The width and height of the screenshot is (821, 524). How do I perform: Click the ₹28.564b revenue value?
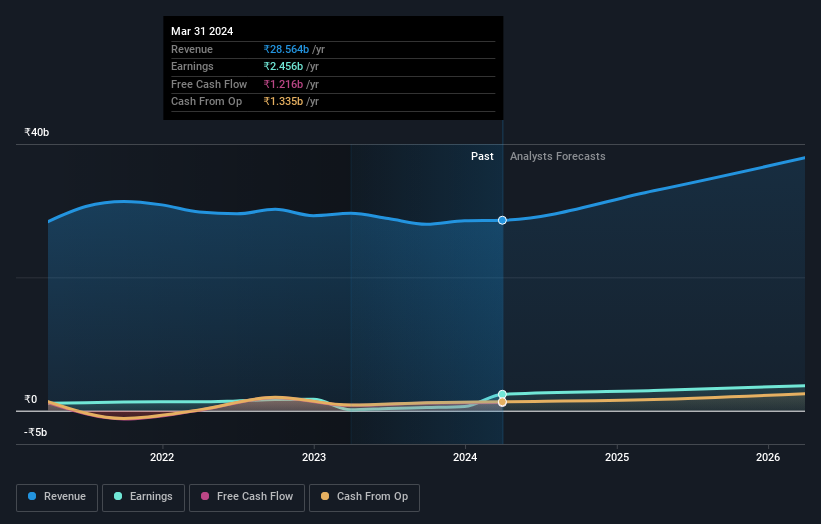[286, 49]
